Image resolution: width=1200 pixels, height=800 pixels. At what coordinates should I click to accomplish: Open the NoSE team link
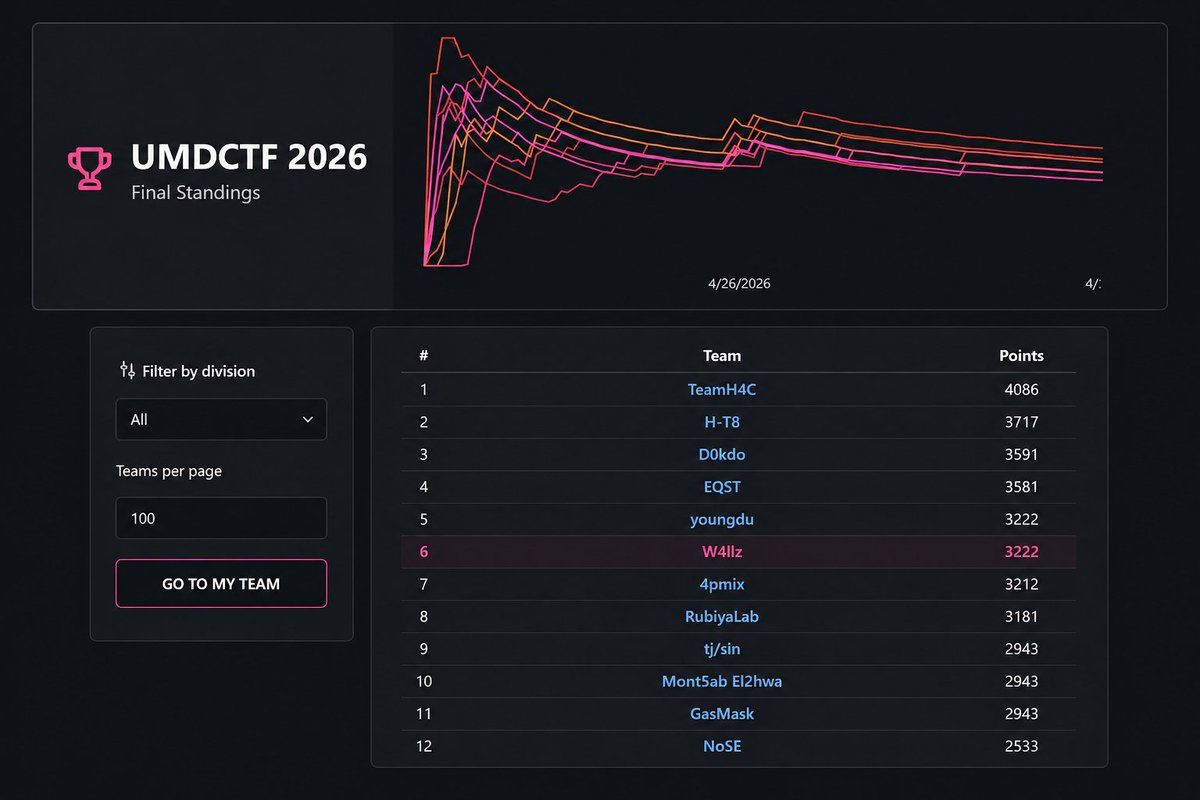(722, 746)
